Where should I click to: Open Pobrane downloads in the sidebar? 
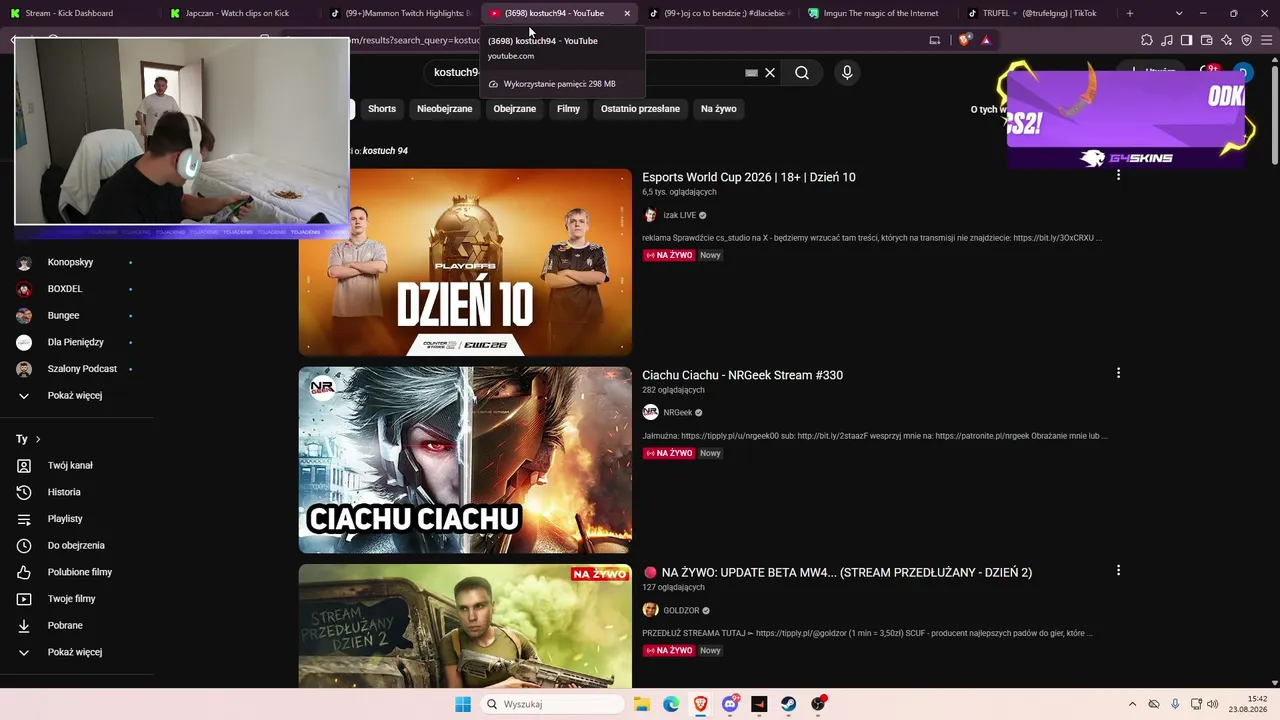click(x=76, y=625)
